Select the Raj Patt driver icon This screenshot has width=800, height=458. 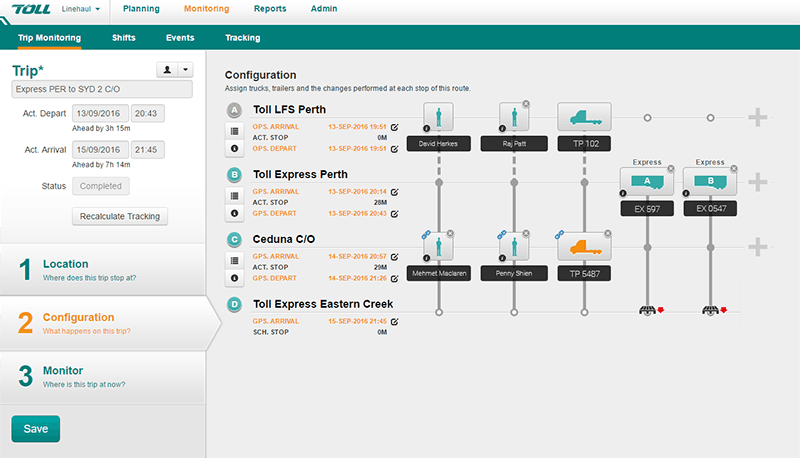click(x=514, y=117)
